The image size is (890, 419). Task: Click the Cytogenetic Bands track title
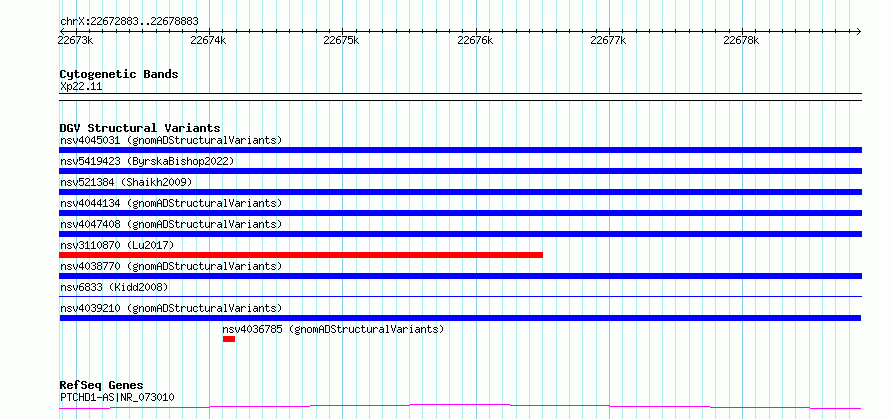119,74
